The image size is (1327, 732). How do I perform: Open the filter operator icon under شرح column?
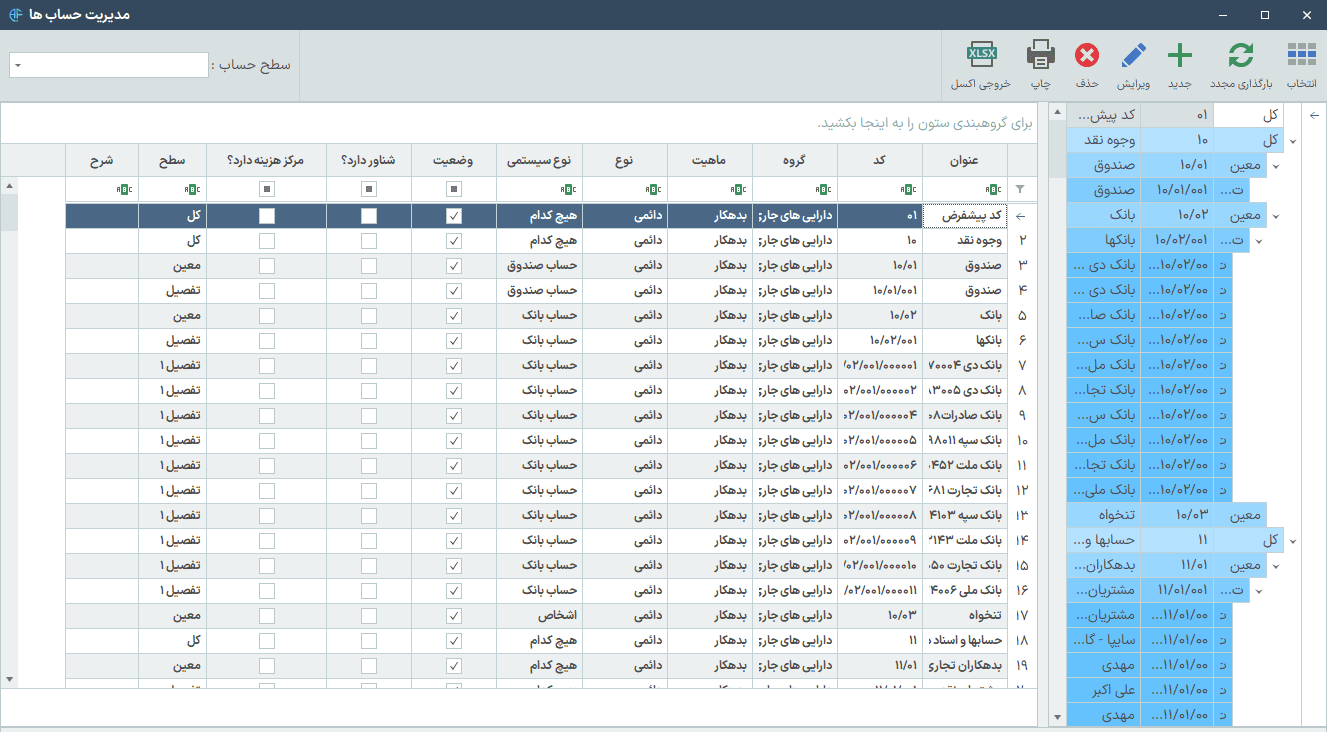click(125, 189)
